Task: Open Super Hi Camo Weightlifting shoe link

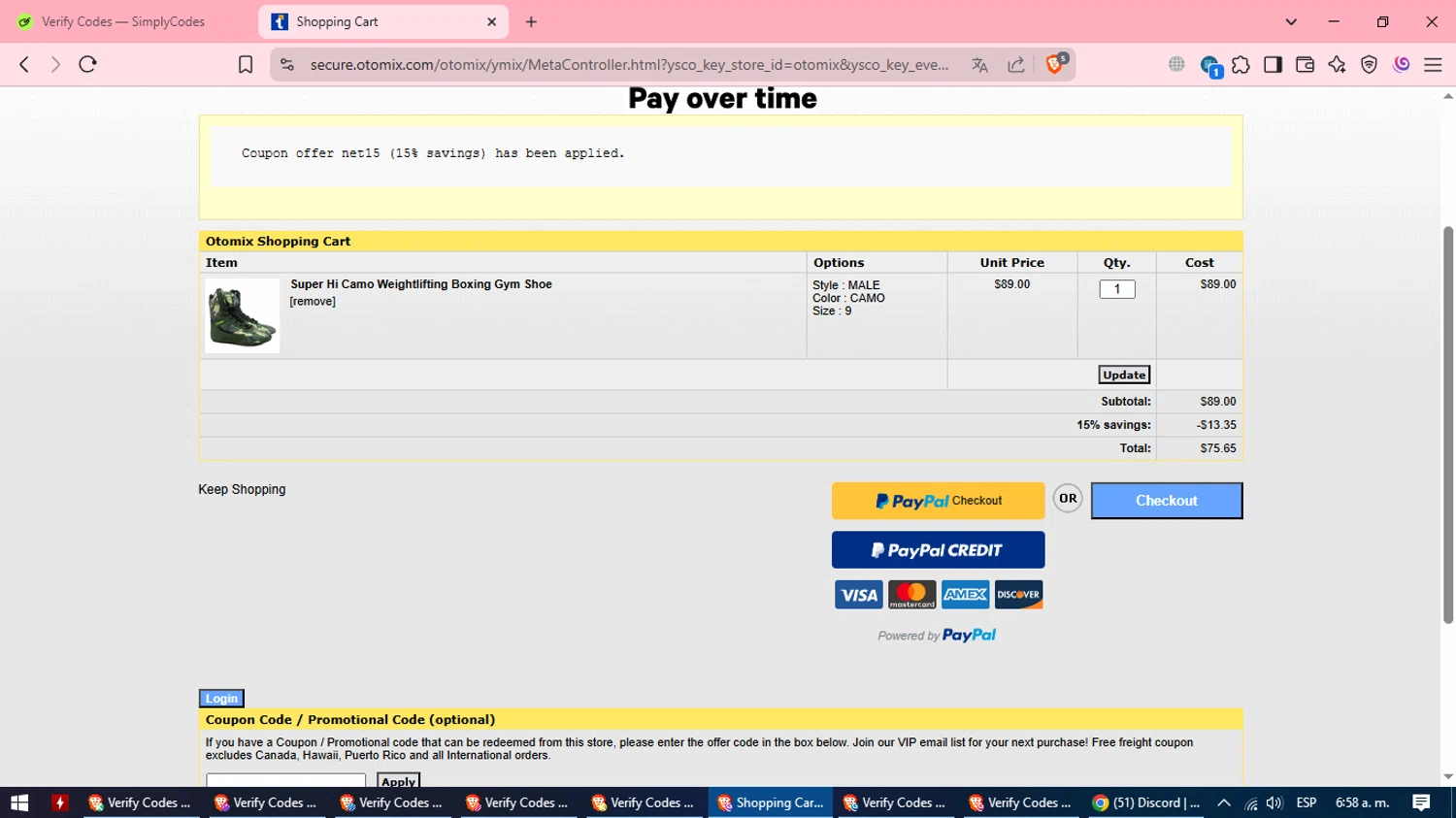Action: click(x=421, y=284)
